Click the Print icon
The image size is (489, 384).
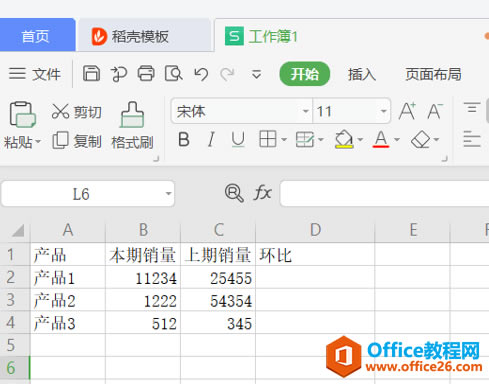coord(146,74)
